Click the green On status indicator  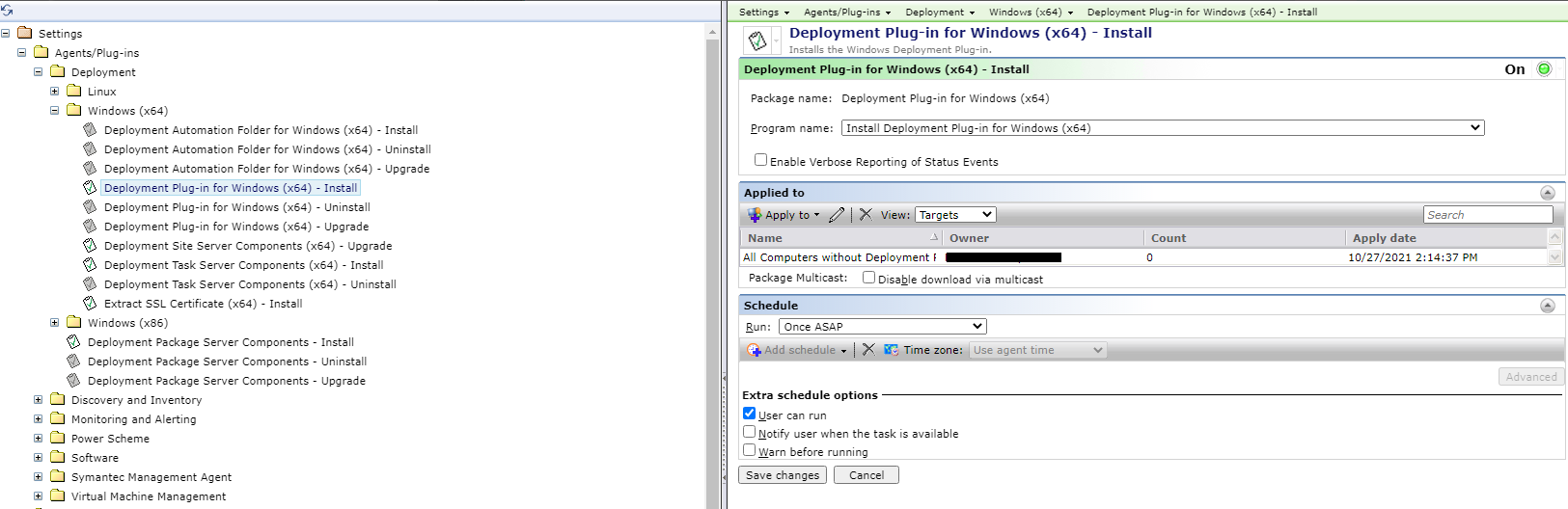[1544, 69]
